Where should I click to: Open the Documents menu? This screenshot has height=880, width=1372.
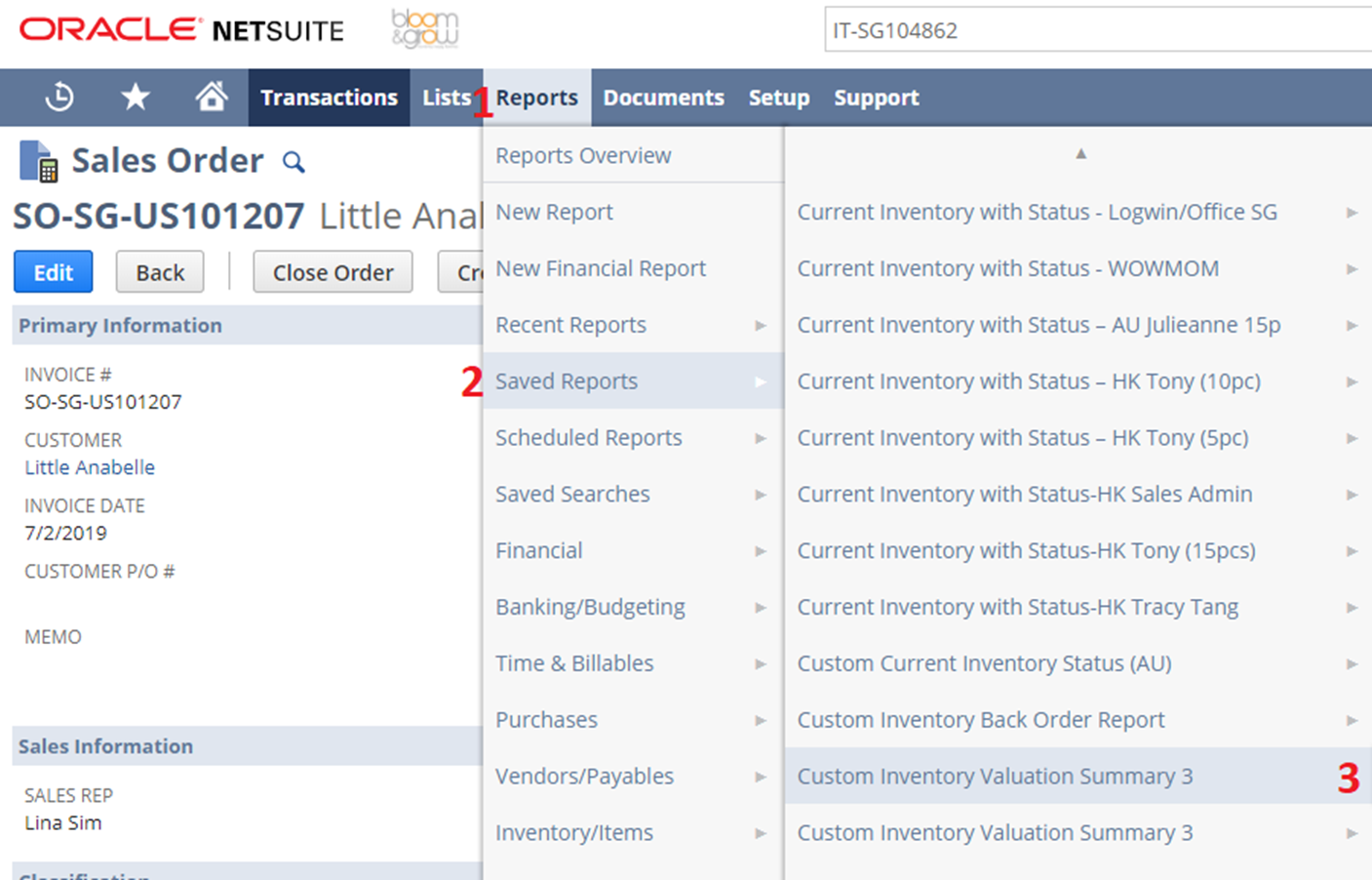(x=663, y=98)
